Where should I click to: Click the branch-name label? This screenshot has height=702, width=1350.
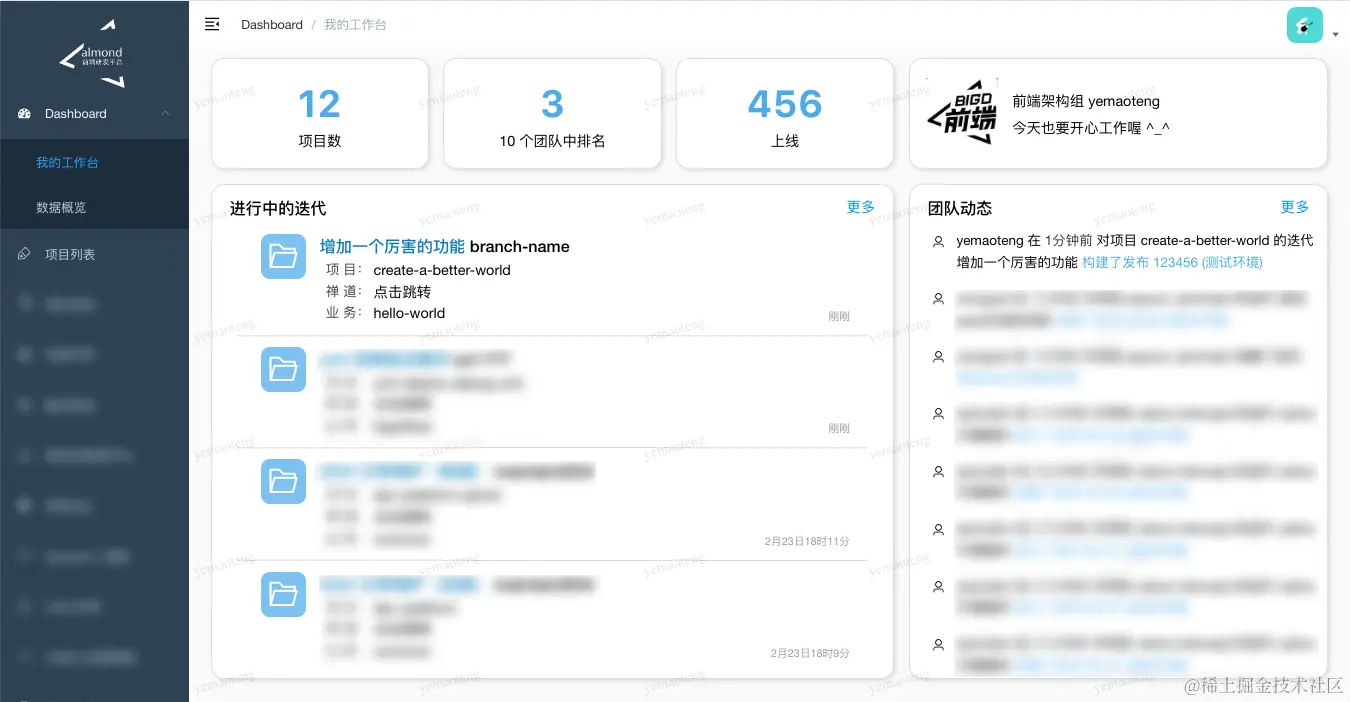(x=520, y=247)
